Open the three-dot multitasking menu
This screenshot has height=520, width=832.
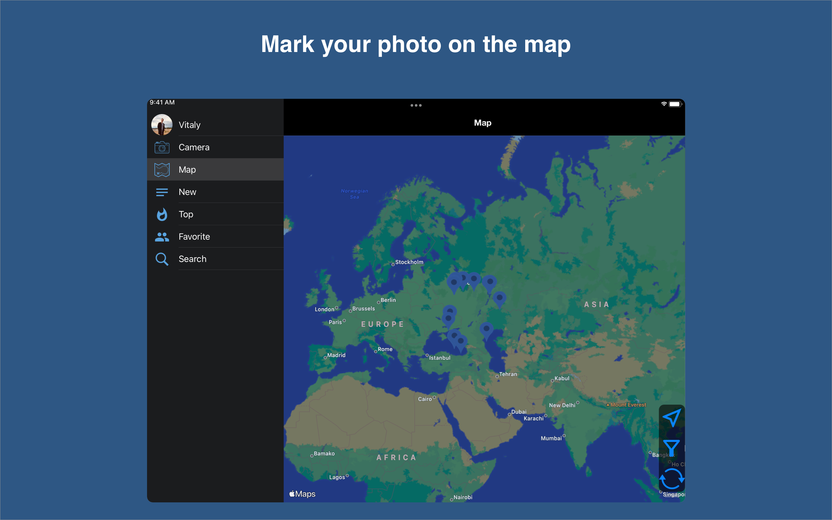416,106
